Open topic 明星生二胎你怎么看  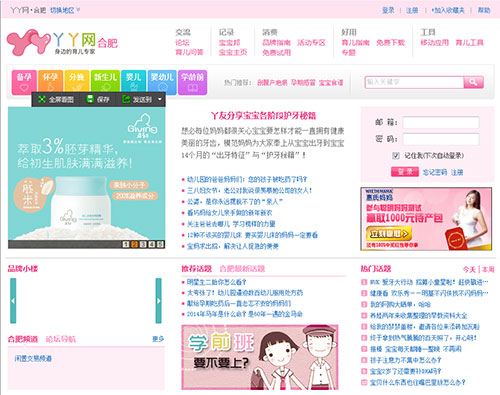216,282
